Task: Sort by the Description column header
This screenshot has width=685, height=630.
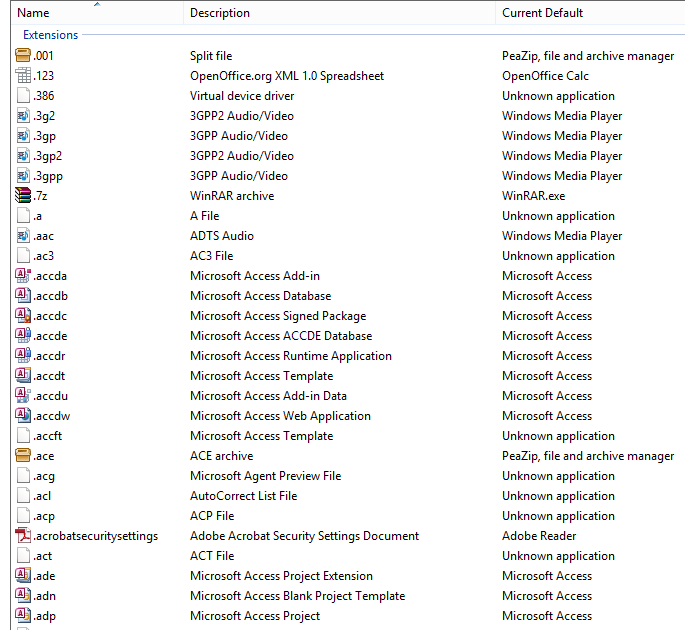Action: (220, 13)
